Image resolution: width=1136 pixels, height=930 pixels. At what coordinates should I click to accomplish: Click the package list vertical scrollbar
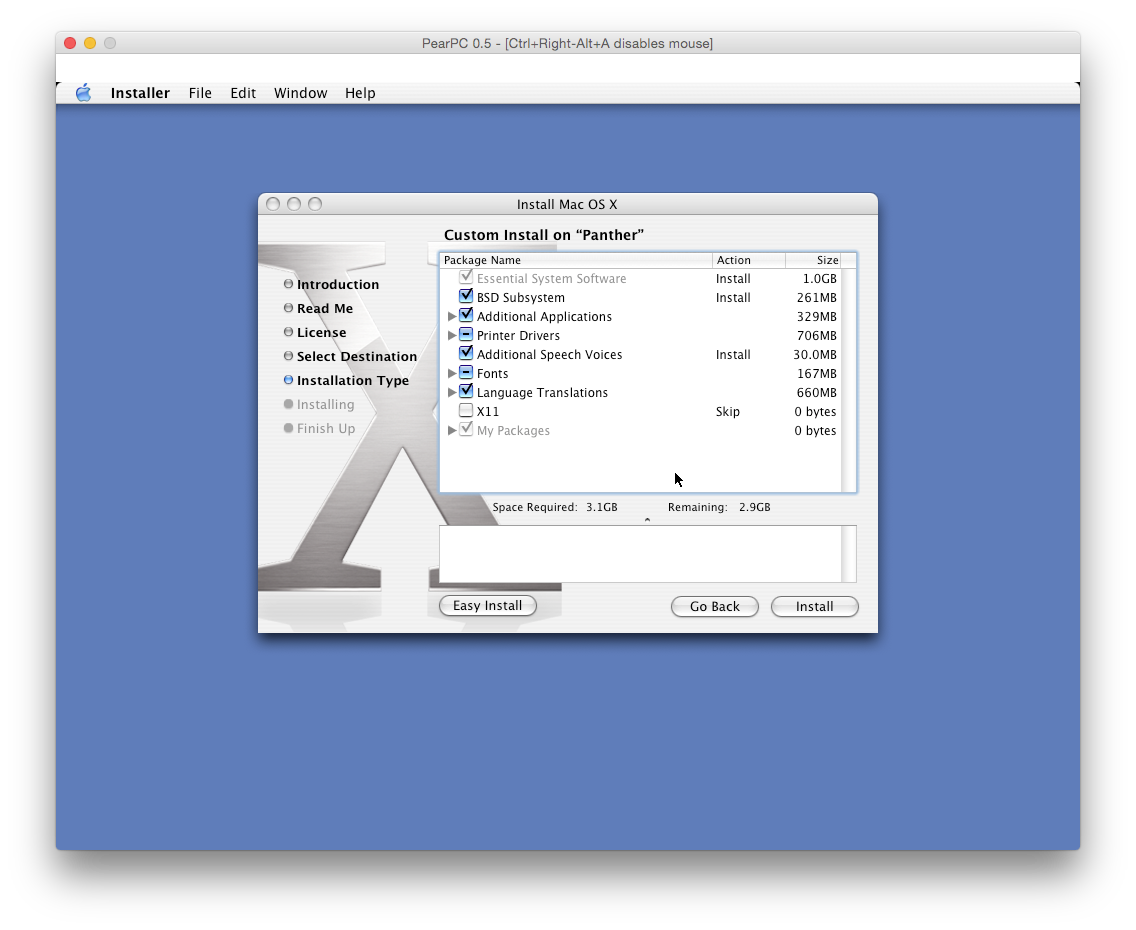click(x=848, y=380)
